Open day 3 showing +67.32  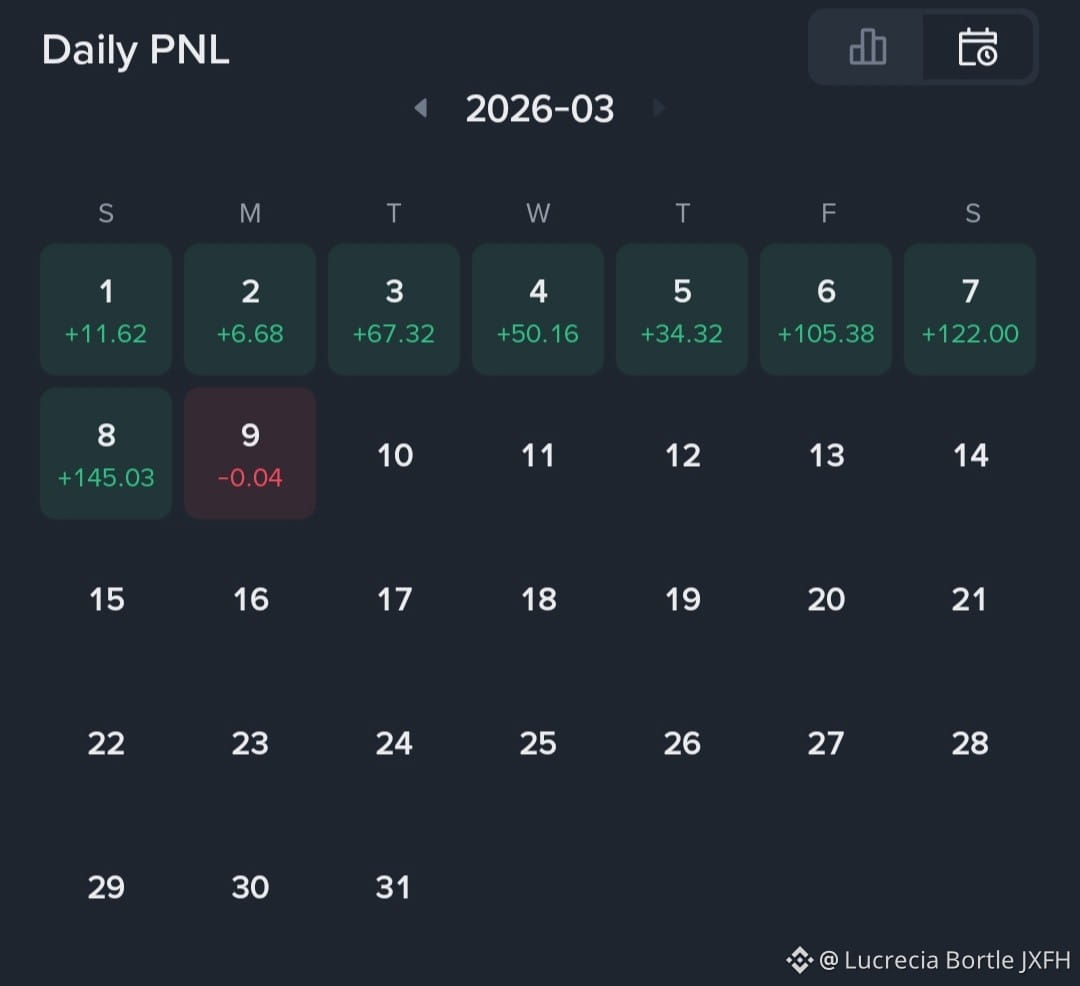point(394,309)
